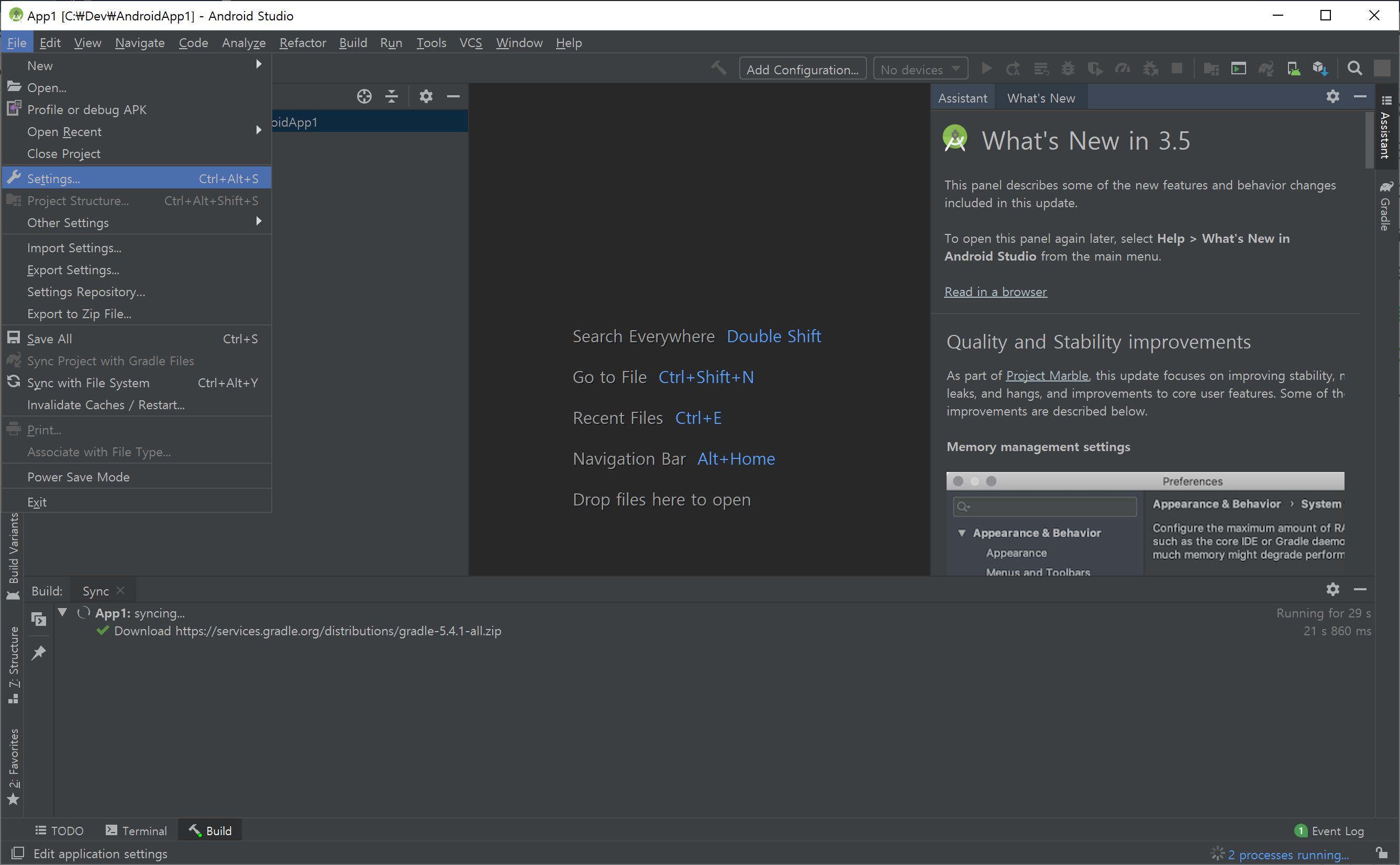Click the locate target crosshair icon

[364, 96]
